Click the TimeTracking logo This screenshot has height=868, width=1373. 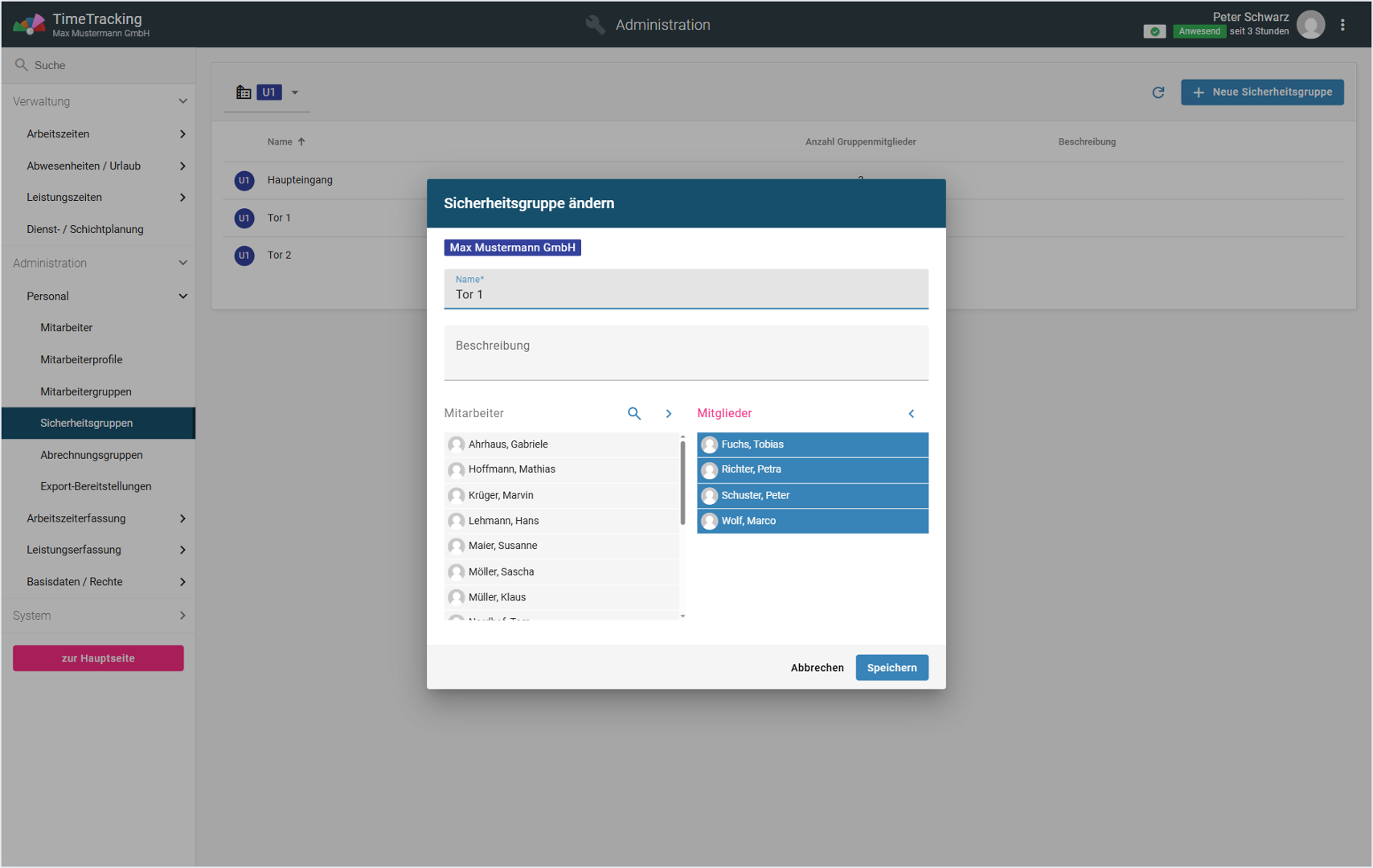click(29, 25)
